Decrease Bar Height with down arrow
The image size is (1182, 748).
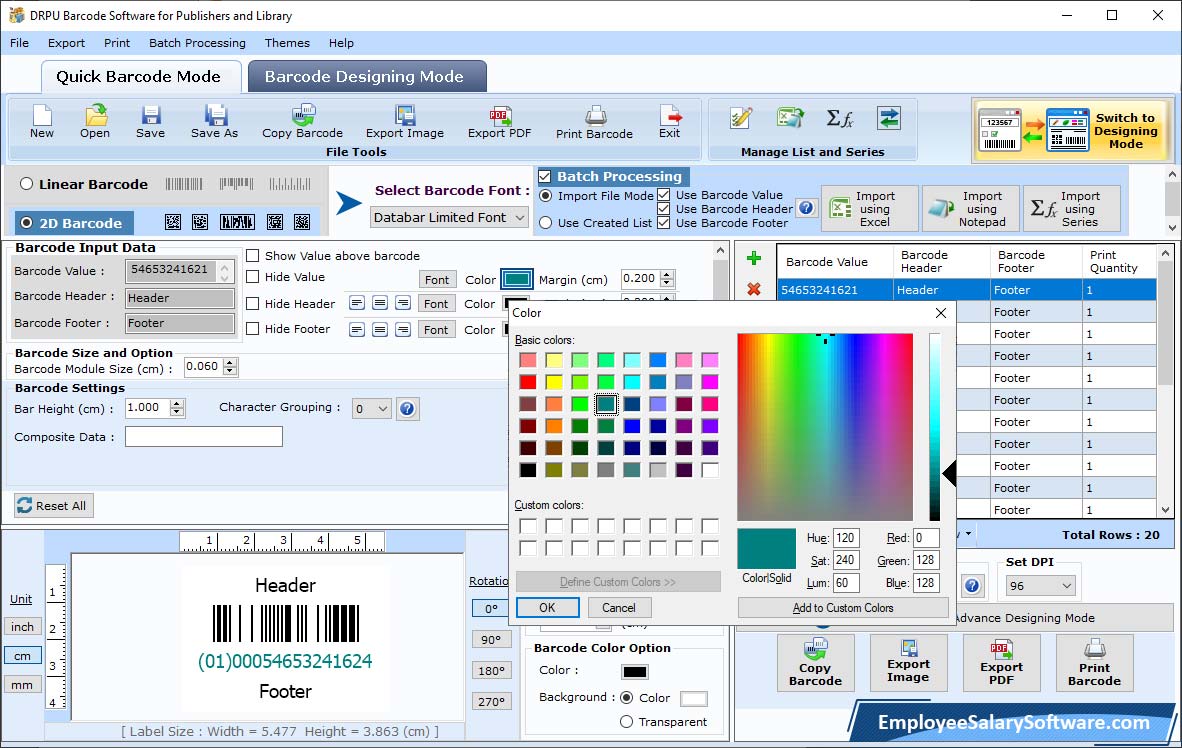point(177,412)
